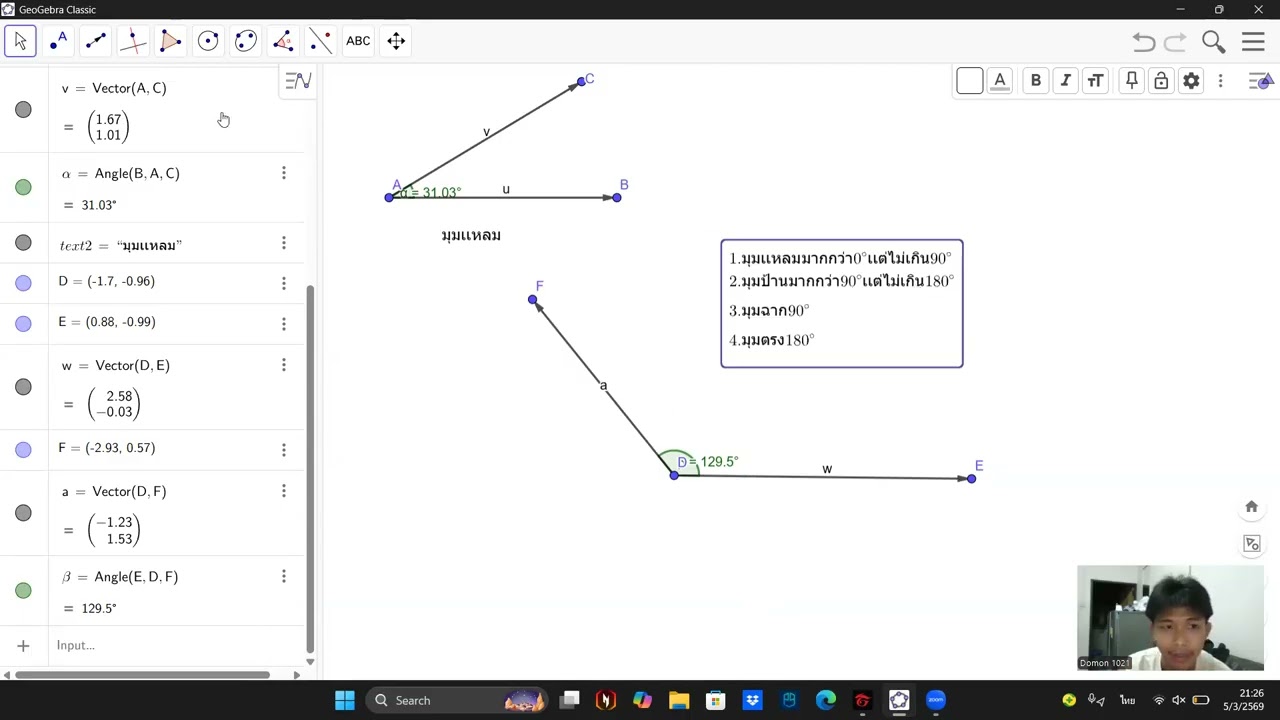Select the มุมแหลม text label
Screen dimensions: 1280x720
point(471,235)
